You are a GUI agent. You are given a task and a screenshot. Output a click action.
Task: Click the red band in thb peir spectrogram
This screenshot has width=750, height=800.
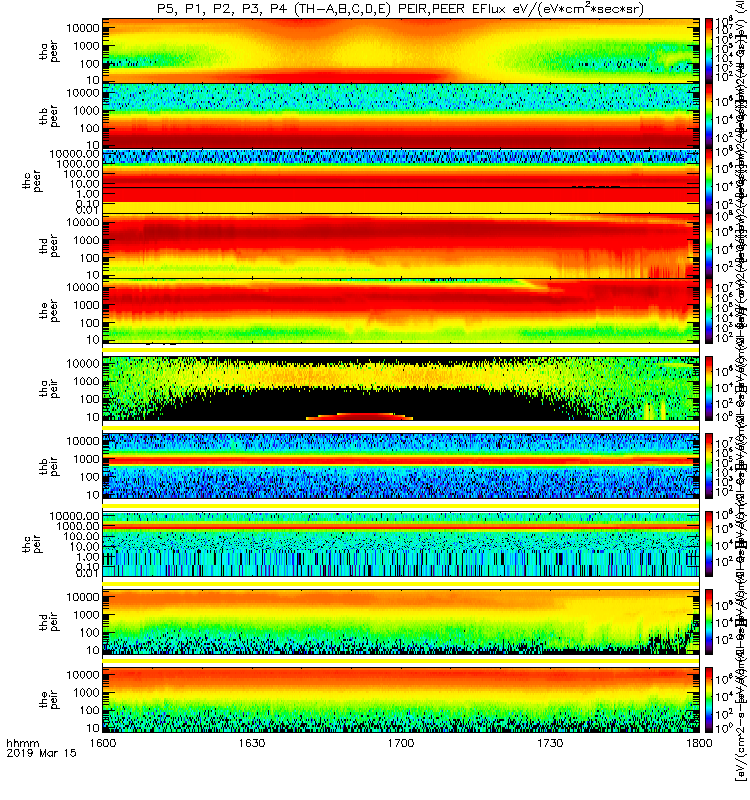coord(401,461)
